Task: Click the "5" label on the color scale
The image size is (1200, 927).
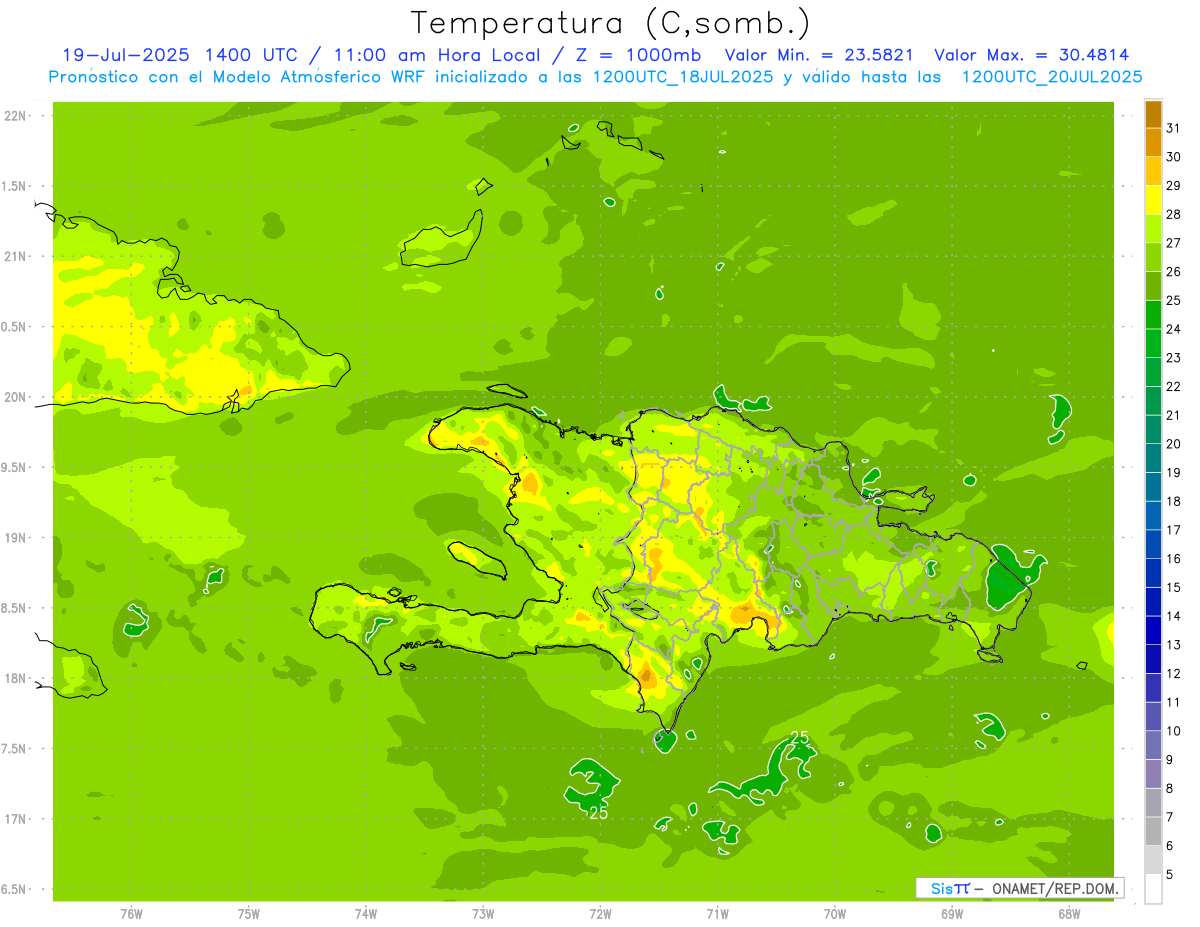Action: pyautogui.click(x=1169, y=875)
